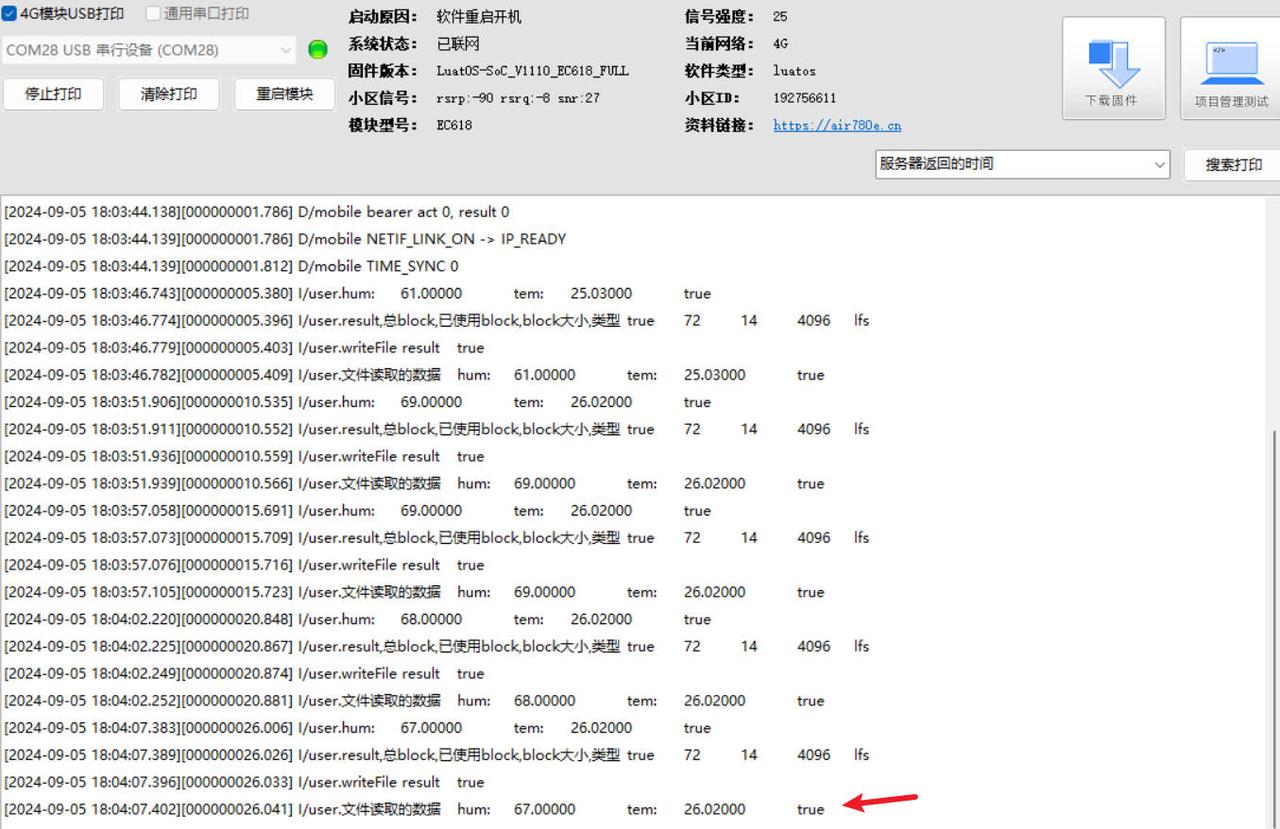The image size is (1280, 829).
Task: Select the module model value EC618
Action: tap(454, 125)
